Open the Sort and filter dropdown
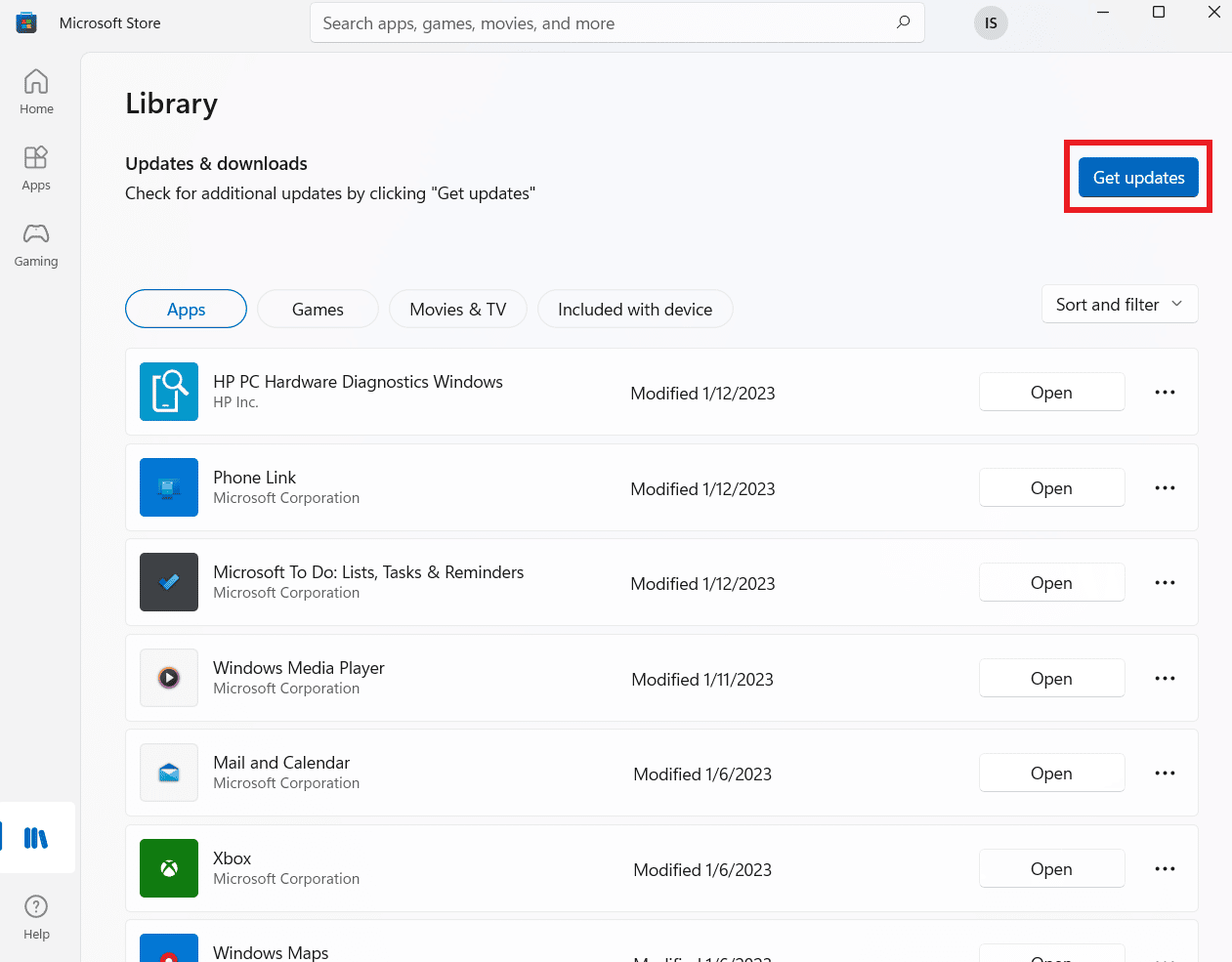 (x=1119, y=304)
